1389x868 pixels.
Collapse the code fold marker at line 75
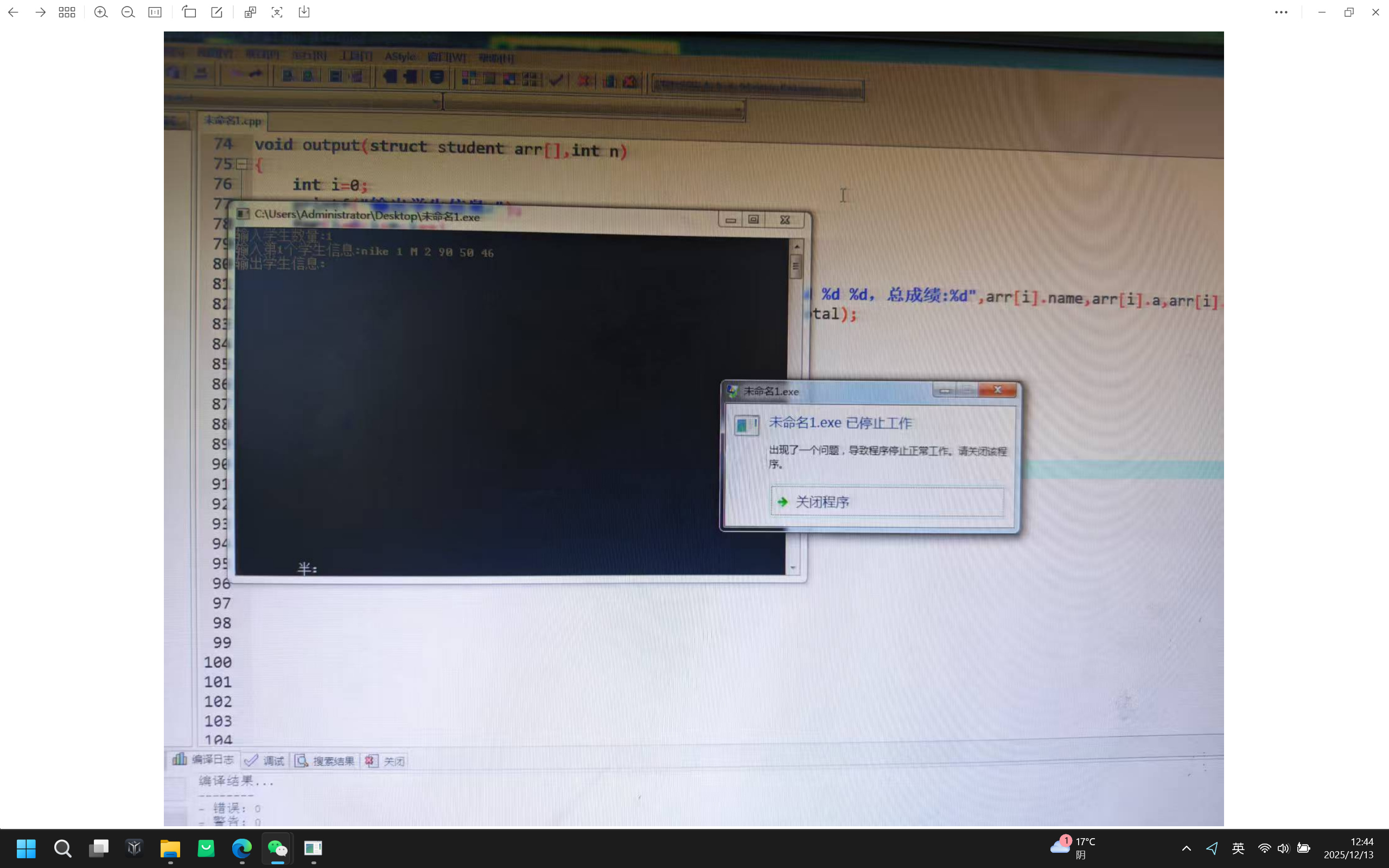[x=242, y=165]
